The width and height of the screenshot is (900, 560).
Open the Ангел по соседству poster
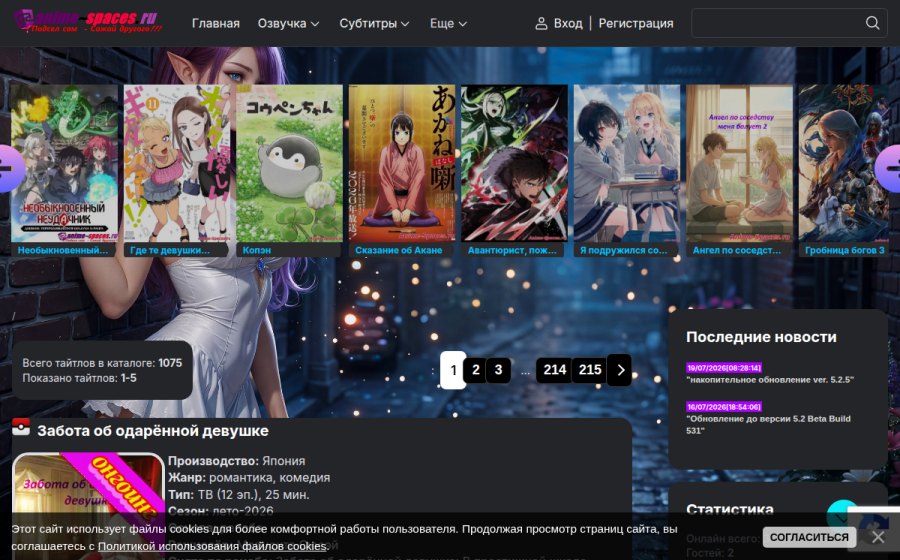click(739, 164)
